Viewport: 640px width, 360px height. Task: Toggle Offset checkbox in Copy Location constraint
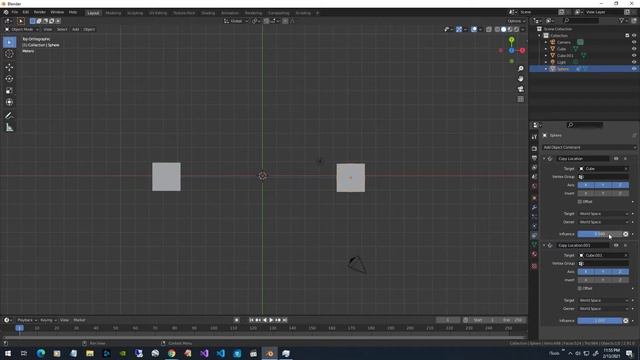(580, 202)
